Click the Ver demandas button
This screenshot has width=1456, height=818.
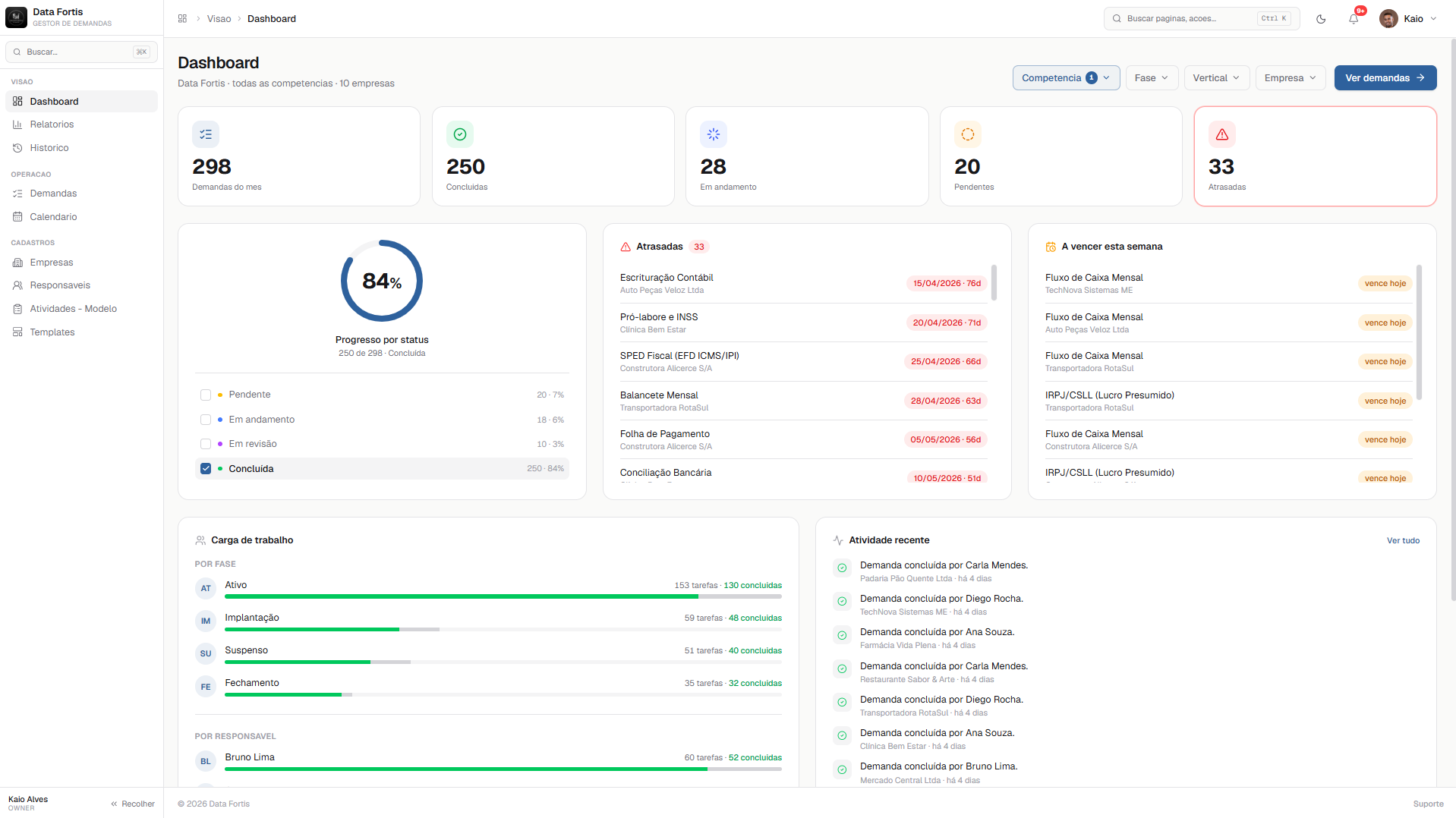[1385, 78]
